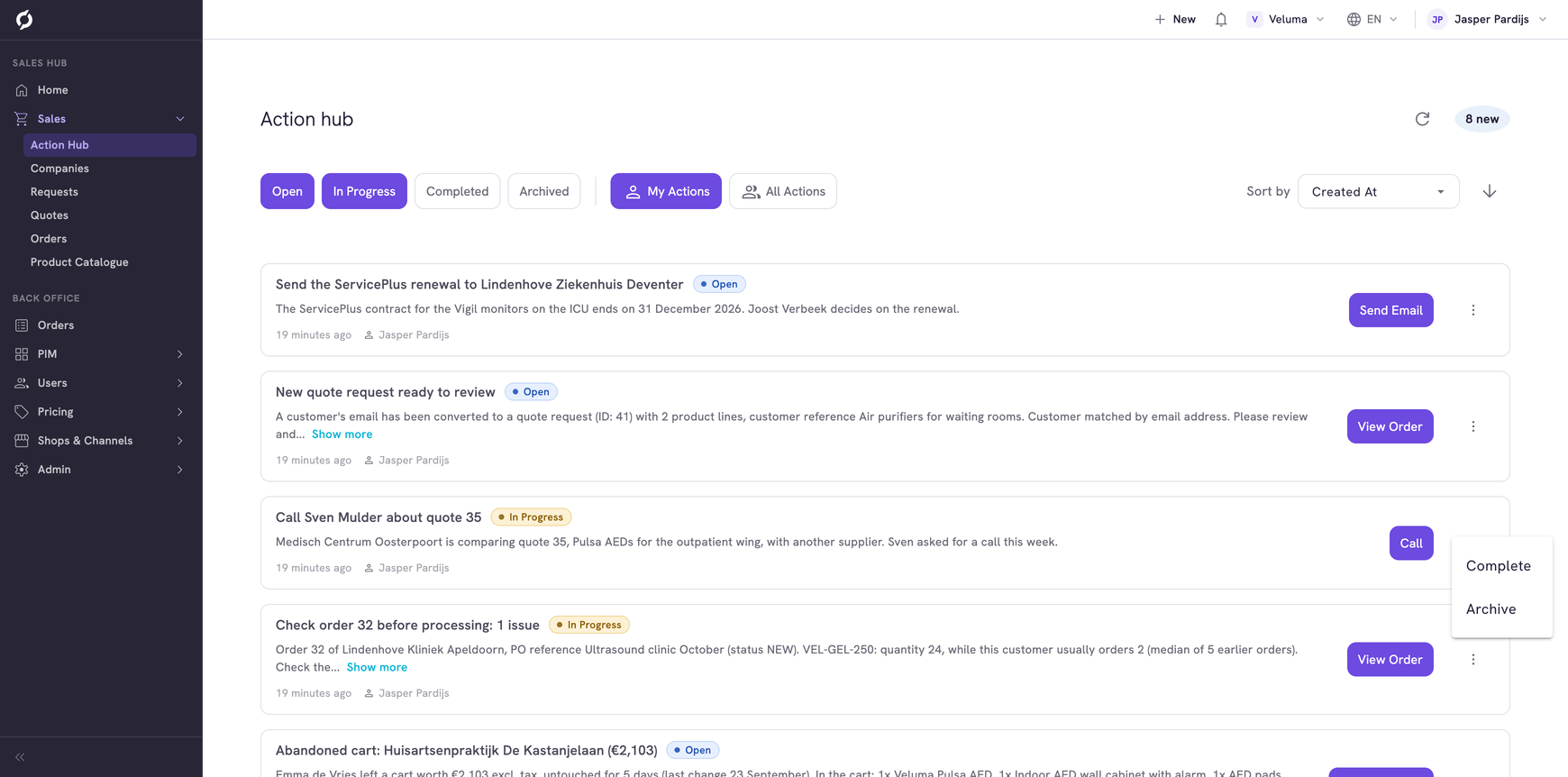
Task: Click the Pricing tag icon
Action: [22, 412]
